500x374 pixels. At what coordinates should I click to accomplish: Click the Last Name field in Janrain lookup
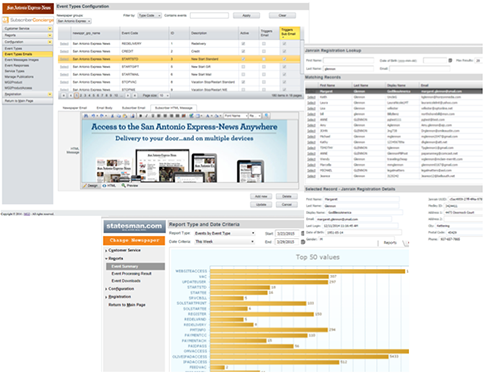coord(348,69)
